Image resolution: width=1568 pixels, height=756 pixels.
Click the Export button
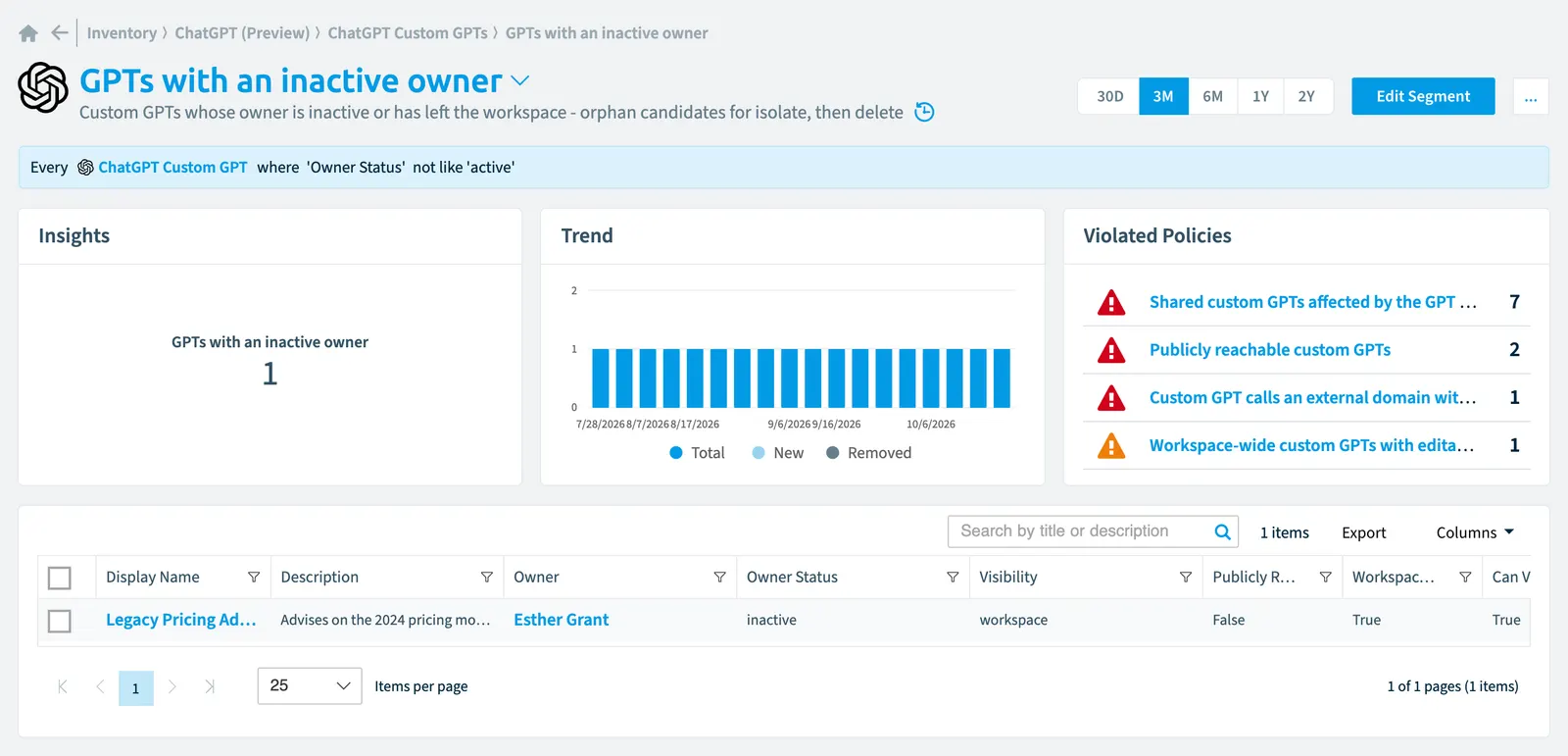pos(1364,532)
